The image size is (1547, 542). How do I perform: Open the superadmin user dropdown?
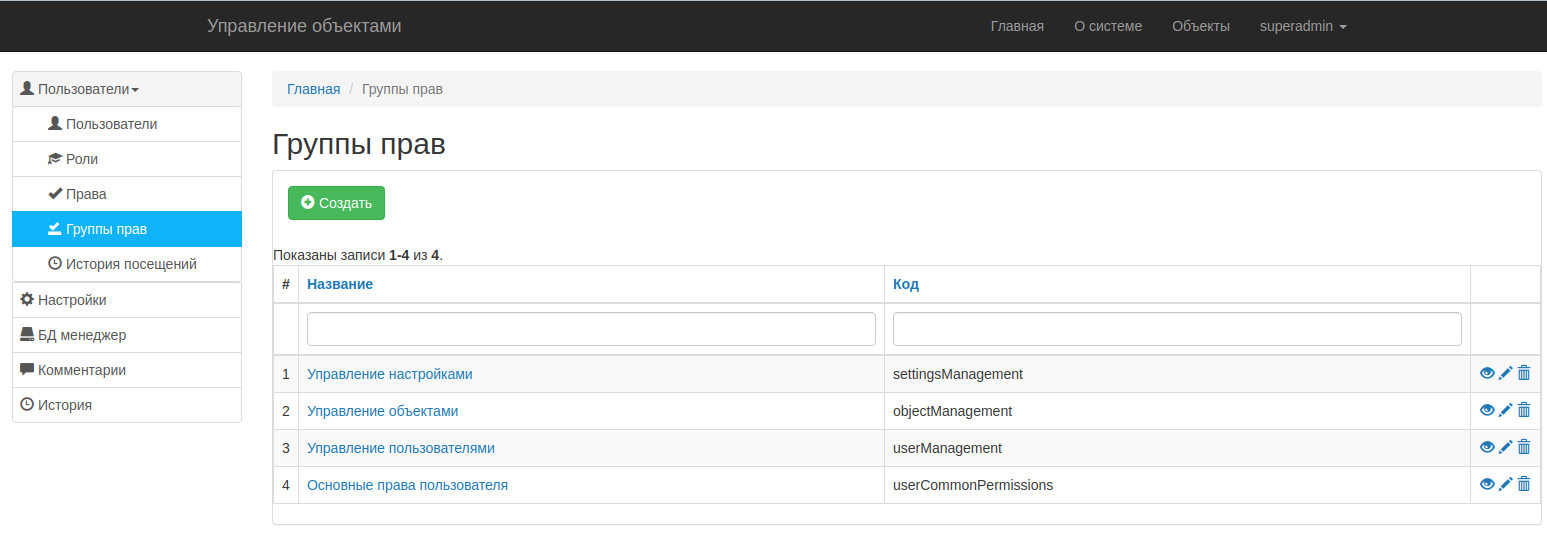[x=1302, y=26]
